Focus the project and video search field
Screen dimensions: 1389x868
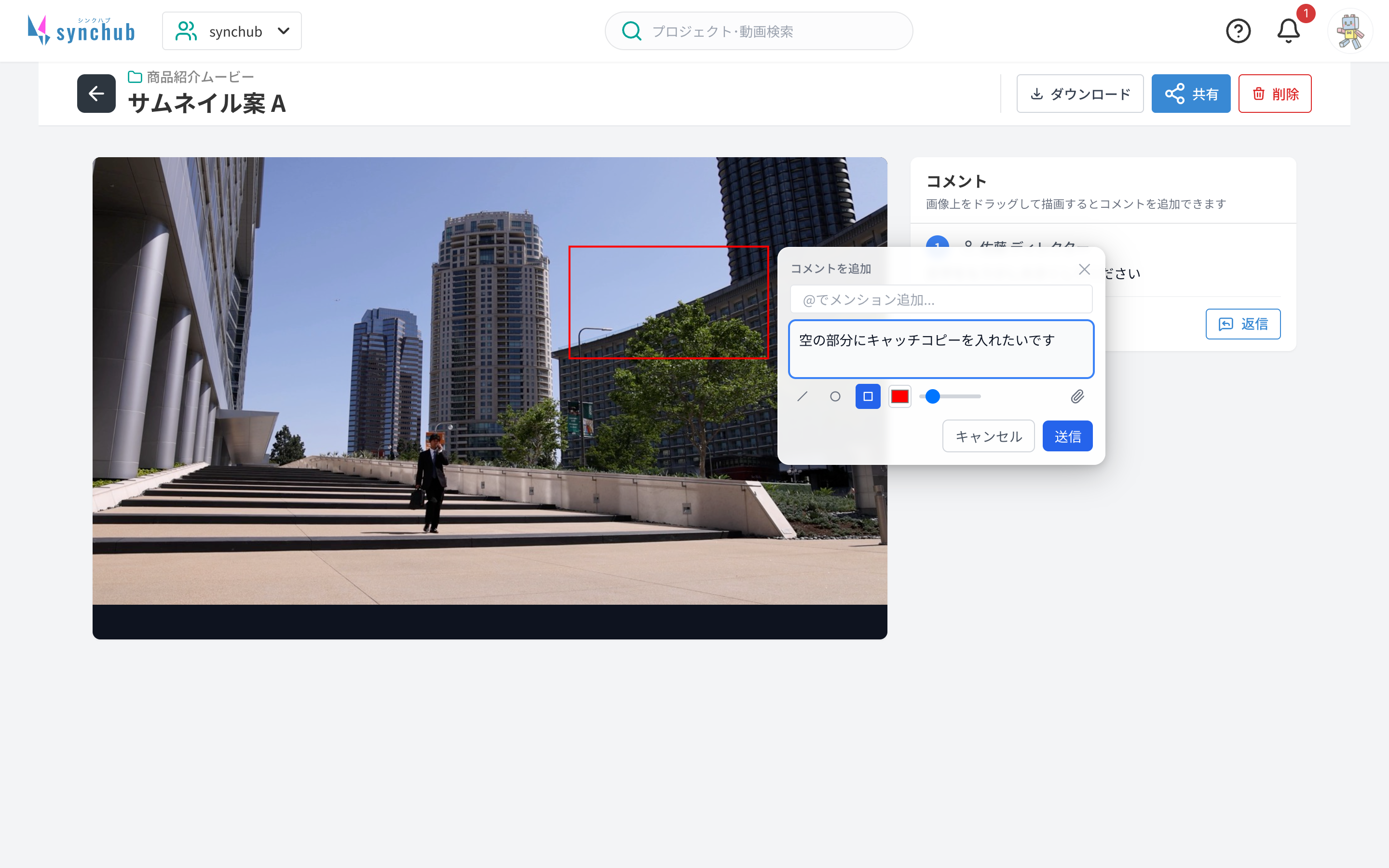tap(758, 31)
